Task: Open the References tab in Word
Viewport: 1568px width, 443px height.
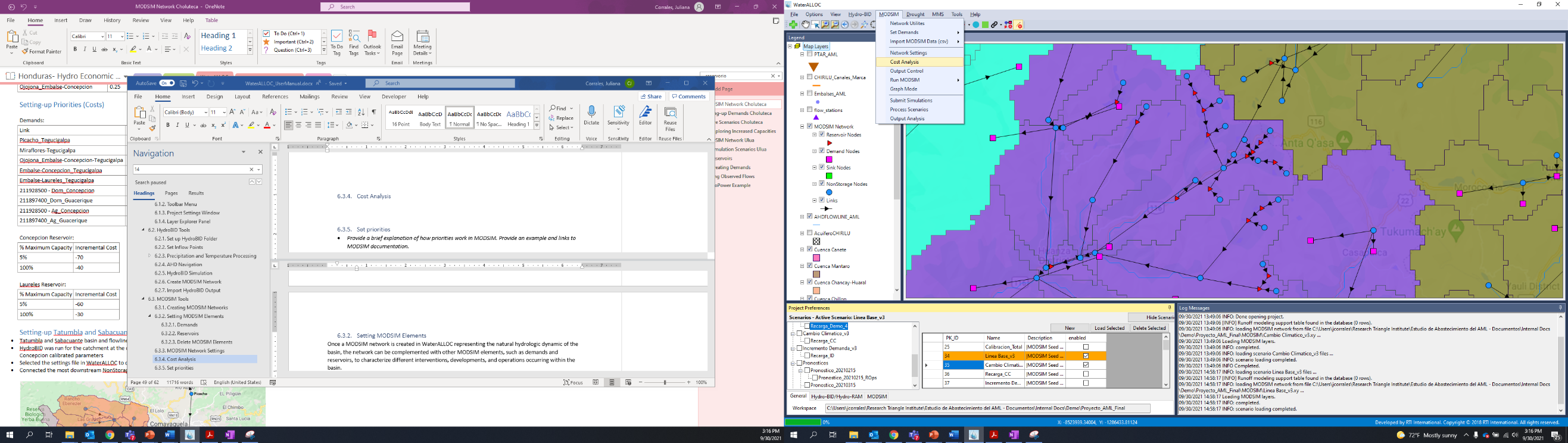Action: (275, 96)
